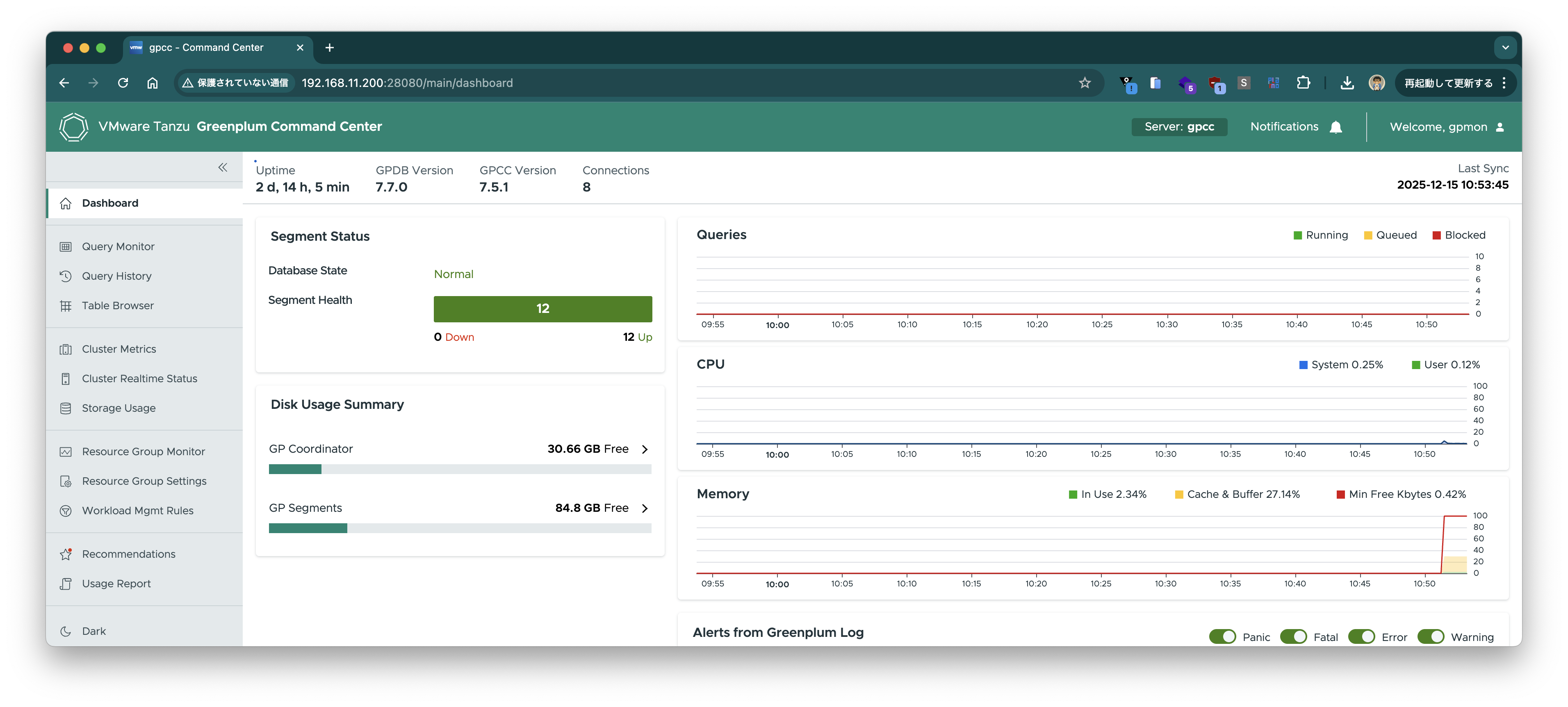Click the Resource Group Monitor chart icon

click(66, 452)
